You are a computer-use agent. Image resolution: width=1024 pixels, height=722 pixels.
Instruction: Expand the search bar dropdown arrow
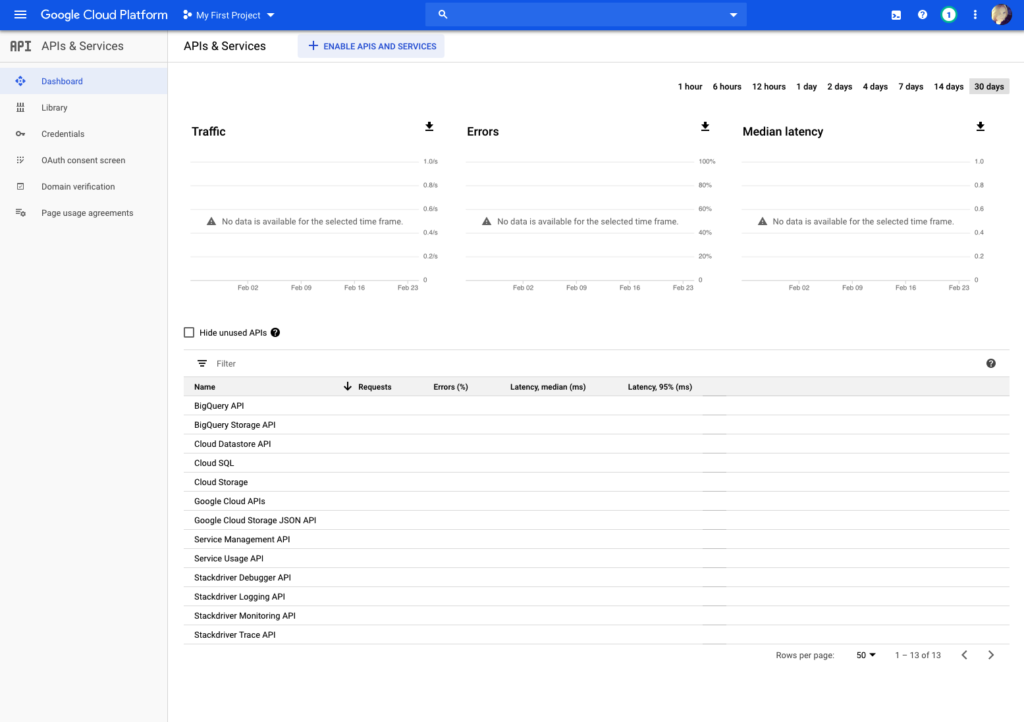(x=733, y=15)
